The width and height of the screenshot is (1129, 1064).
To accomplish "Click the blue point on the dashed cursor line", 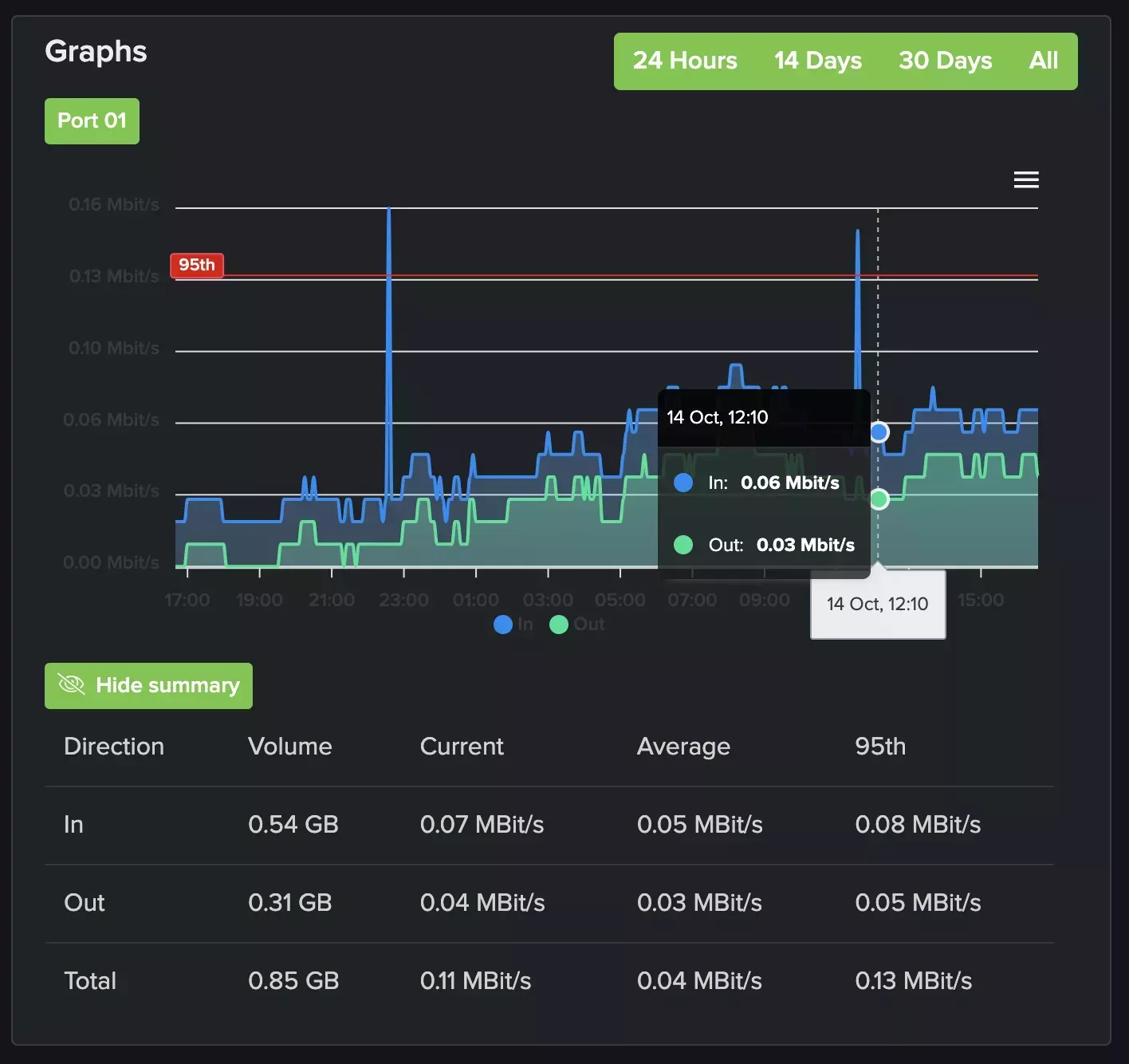I will pos(878,432).
